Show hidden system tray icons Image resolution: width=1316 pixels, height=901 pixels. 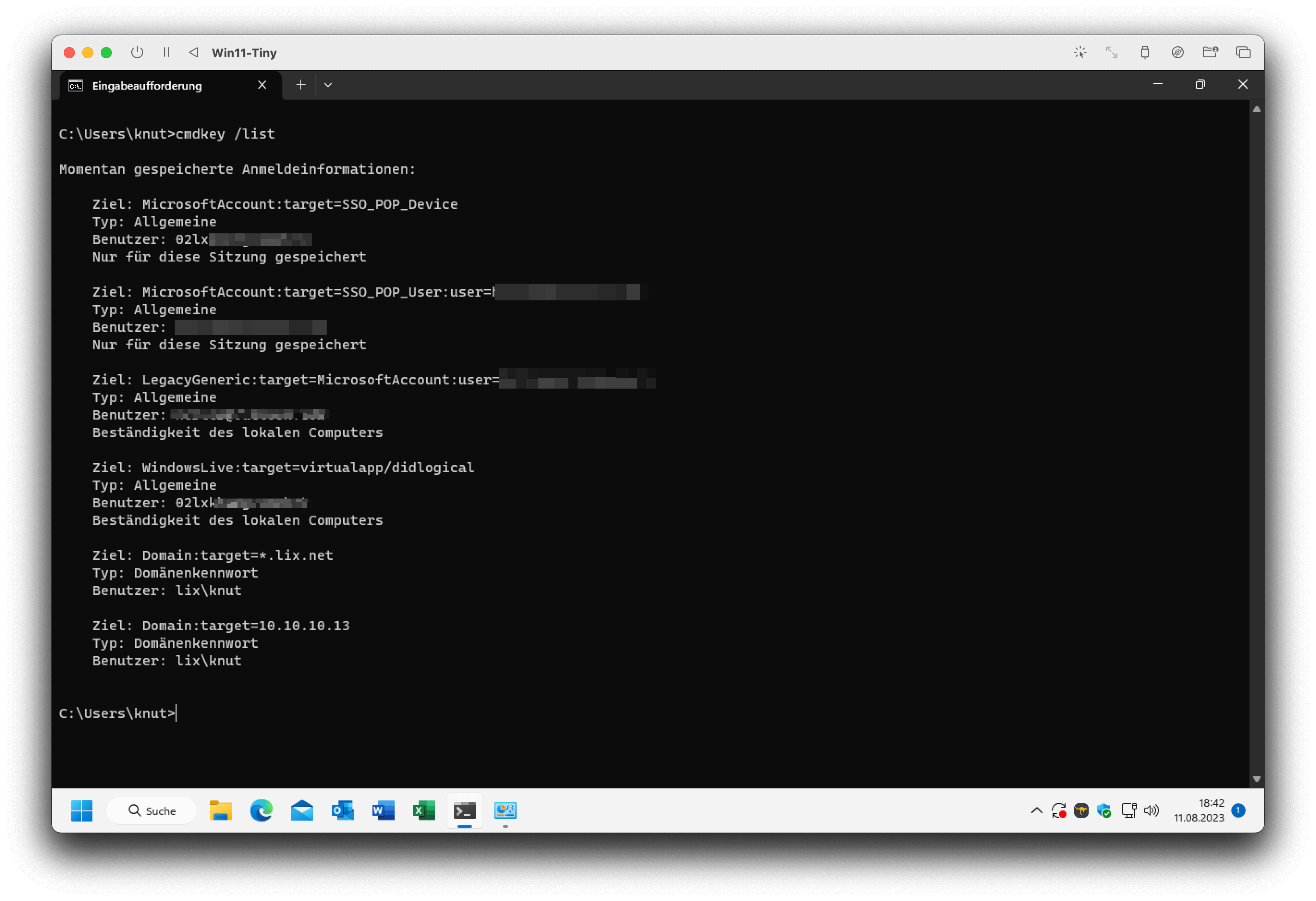pos(1037,810)
